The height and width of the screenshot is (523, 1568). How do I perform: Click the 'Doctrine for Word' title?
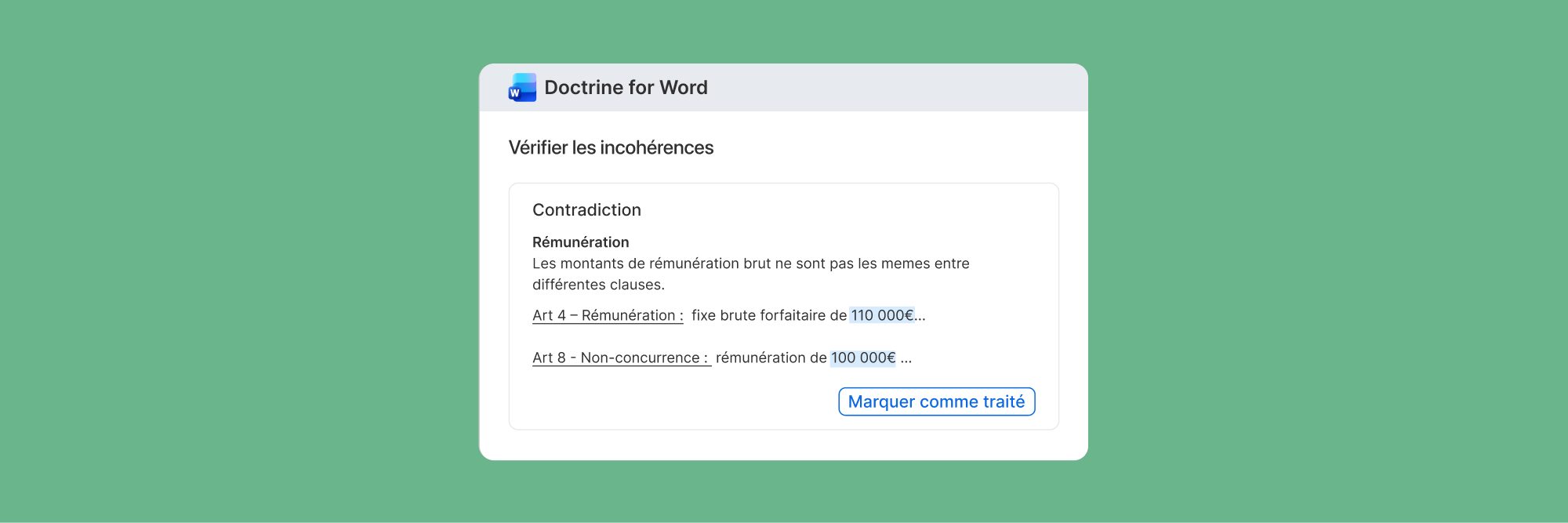[x=626, y=88]
